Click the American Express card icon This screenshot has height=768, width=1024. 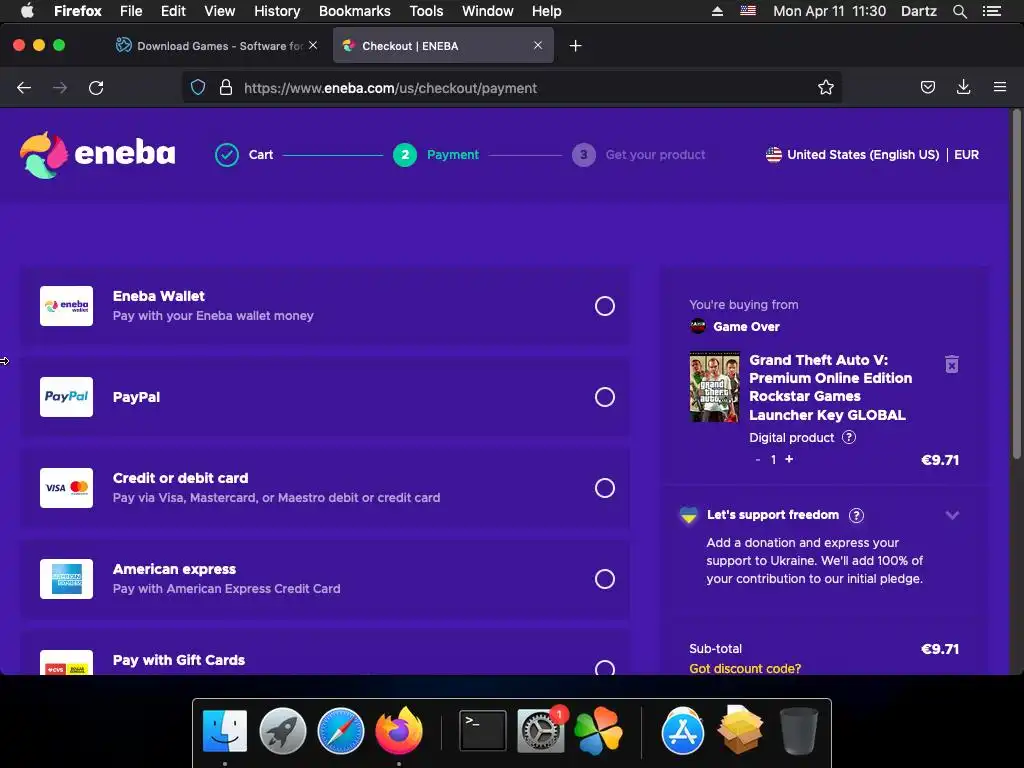(x=67, y=579)
